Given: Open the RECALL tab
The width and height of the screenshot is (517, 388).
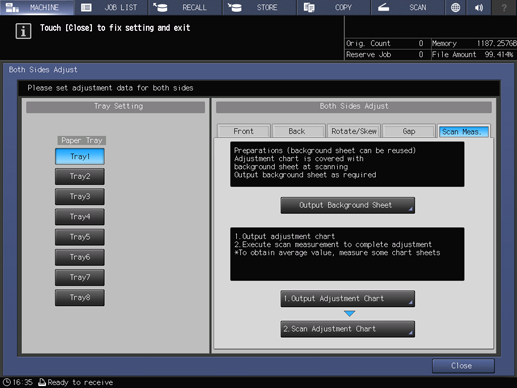Looking at the screenshot, I should coord(185,7).
